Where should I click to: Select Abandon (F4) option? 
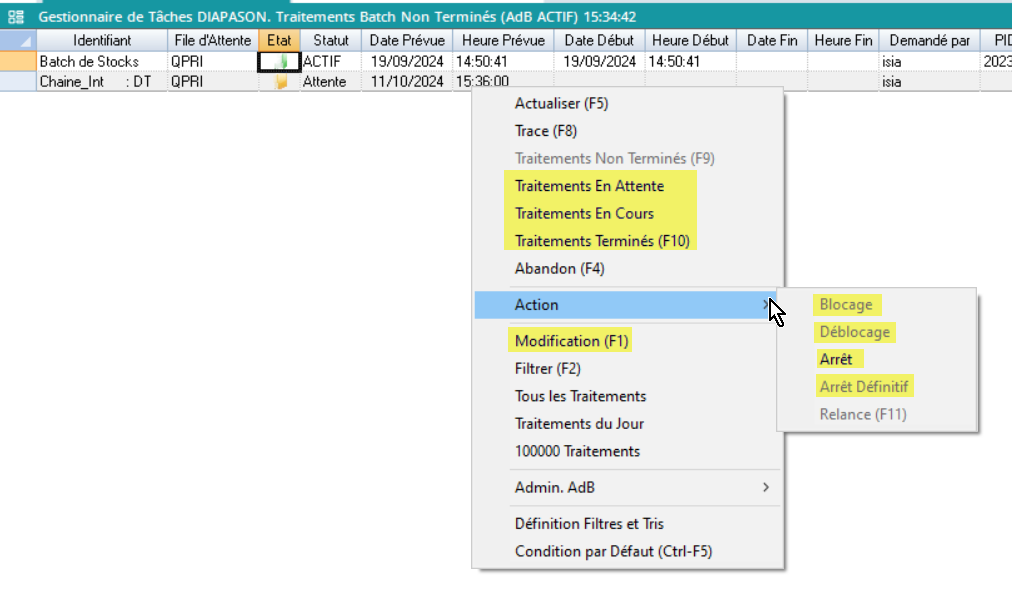pos(559,269)
